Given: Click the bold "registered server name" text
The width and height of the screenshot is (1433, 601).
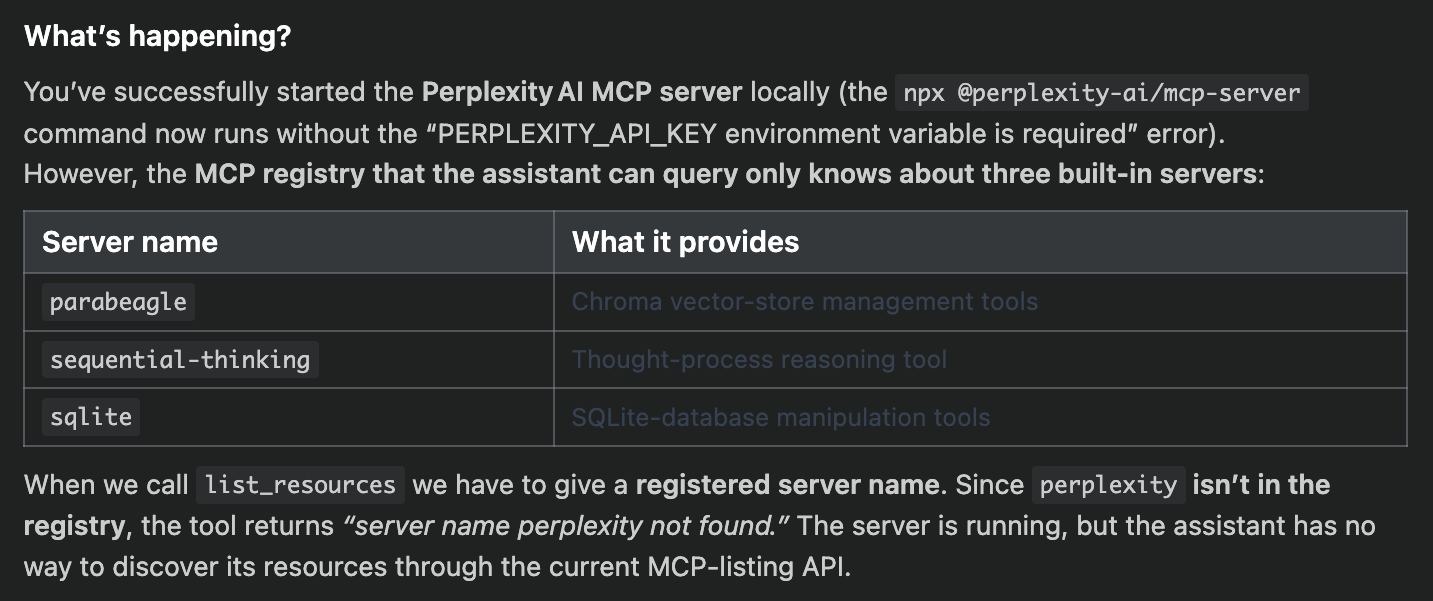Looking at the screenshot, I should pos(788,485).
